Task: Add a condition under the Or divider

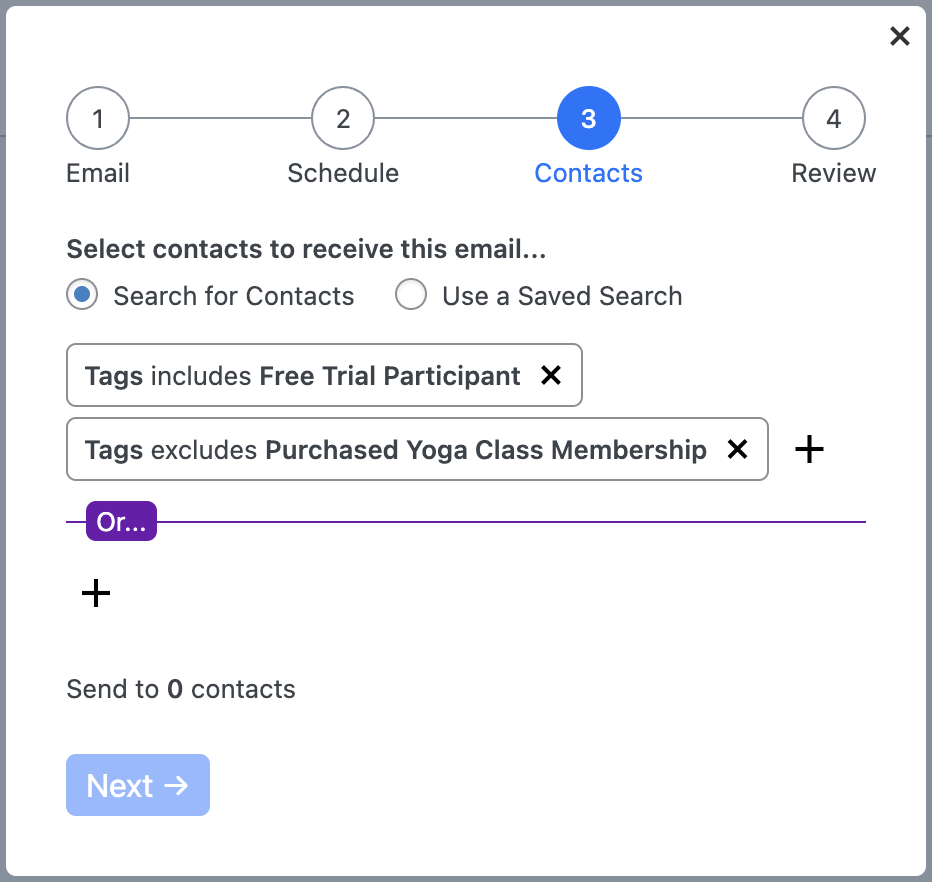Action: pos(96,593)
